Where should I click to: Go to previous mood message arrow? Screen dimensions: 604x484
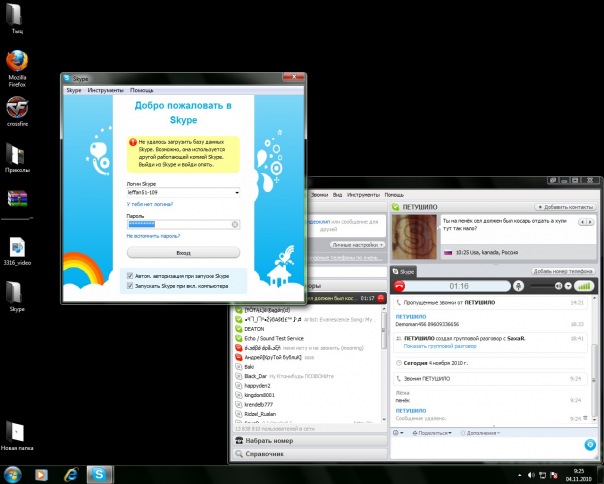click(x=582, y=222)
